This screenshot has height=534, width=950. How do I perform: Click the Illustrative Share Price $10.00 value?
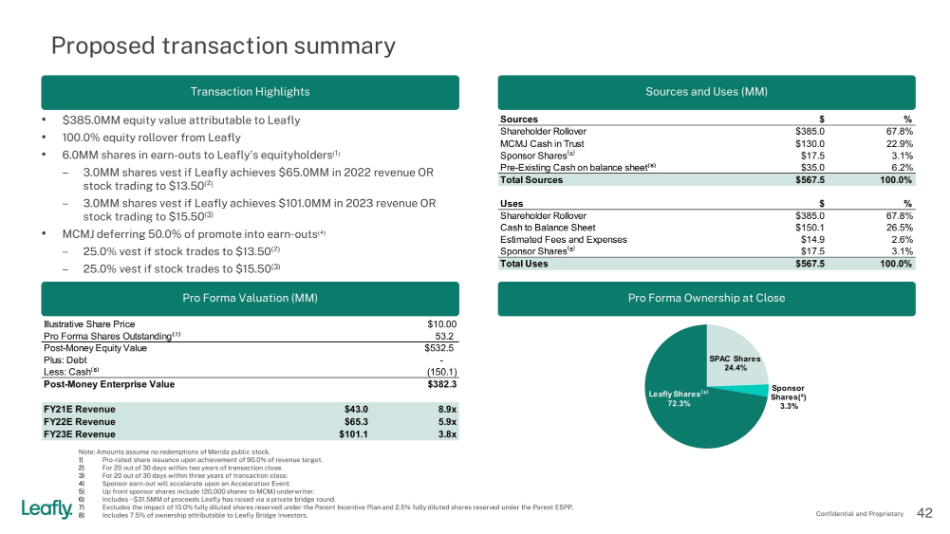(x=440, y=324)
